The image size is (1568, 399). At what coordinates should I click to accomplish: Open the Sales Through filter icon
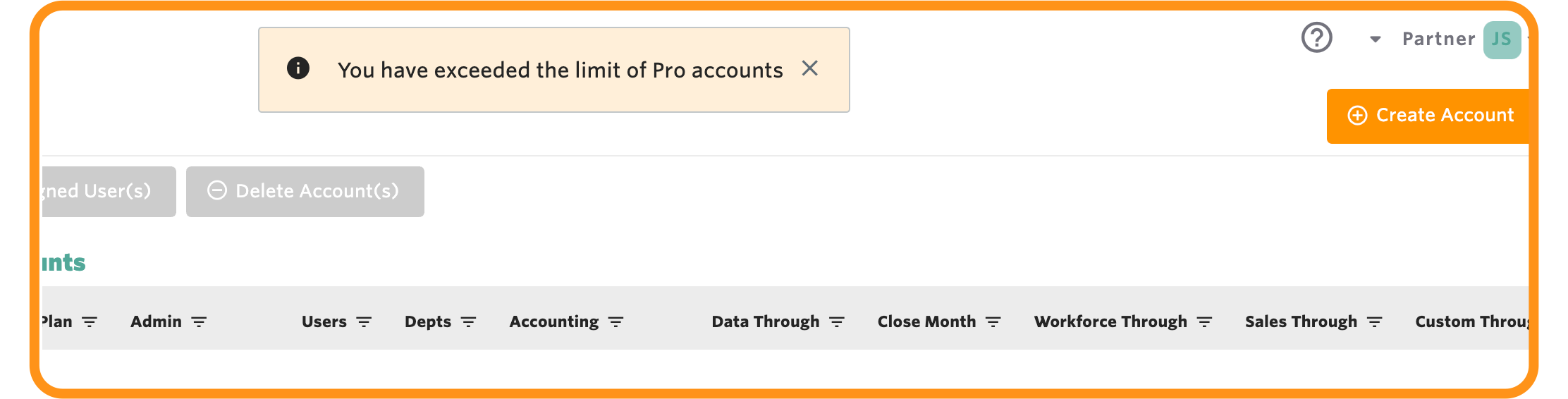(1375, 322)
